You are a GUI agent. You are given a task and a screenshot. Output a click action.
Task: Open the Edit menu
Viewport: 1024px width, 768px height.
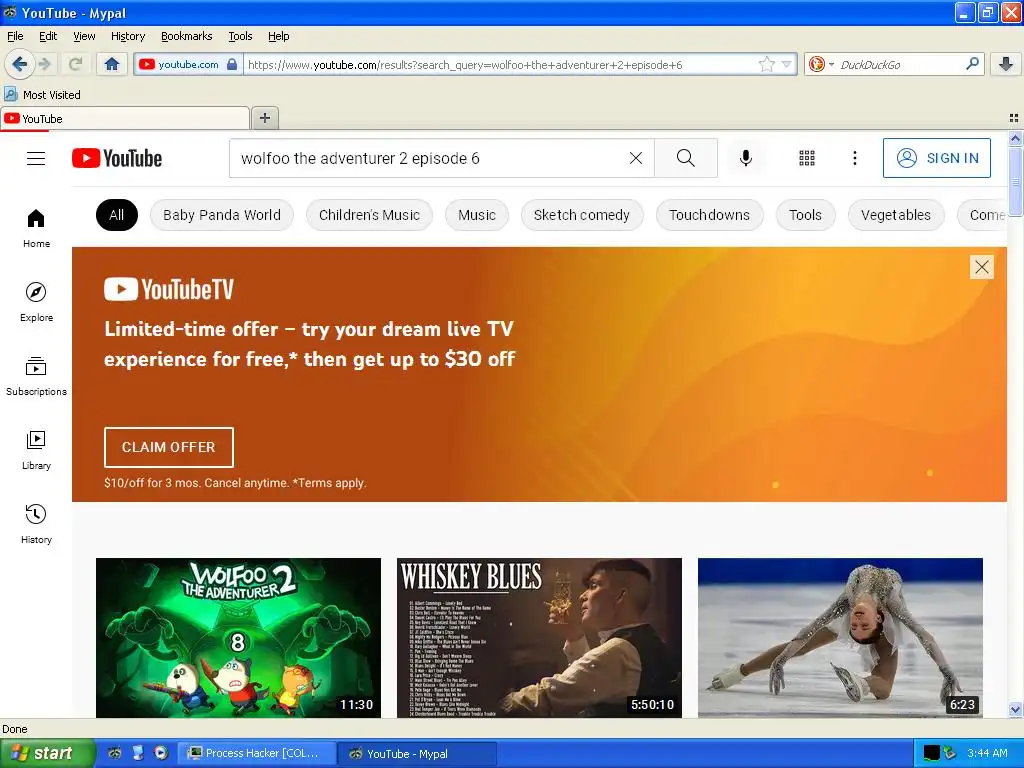pos(48,36)
